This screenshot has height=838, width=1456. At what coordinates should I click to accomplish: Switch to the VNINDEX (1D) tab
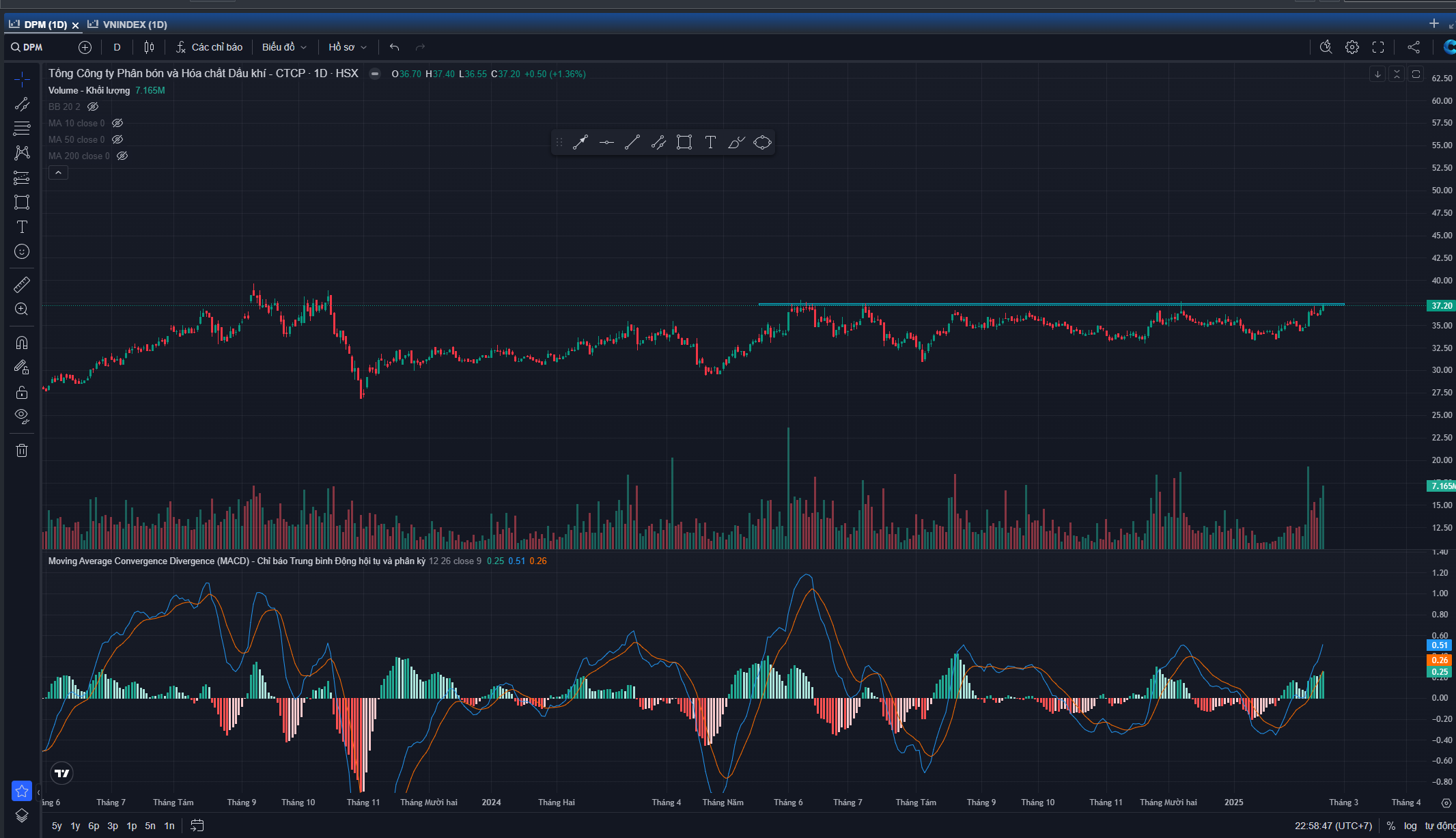pos(135,25)
